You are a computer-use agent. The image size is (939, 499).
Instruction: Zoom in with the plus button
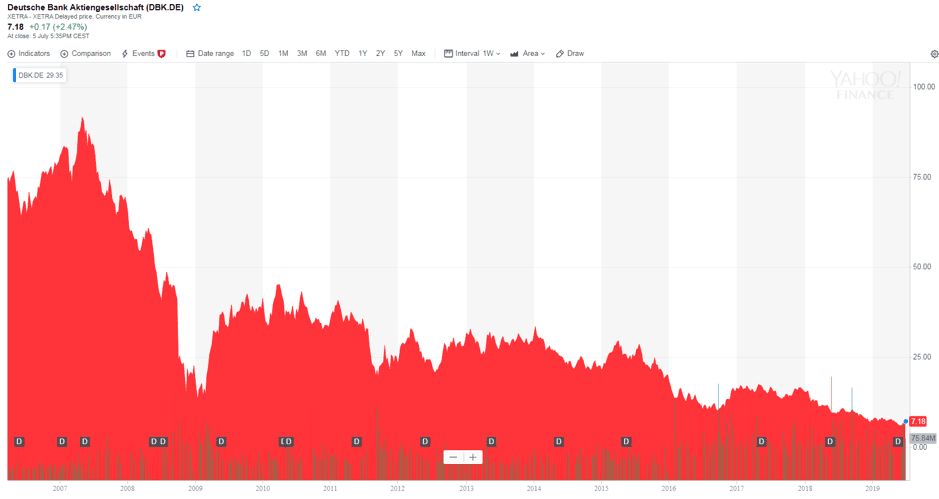pyautogui.click(x=472, y=457)
